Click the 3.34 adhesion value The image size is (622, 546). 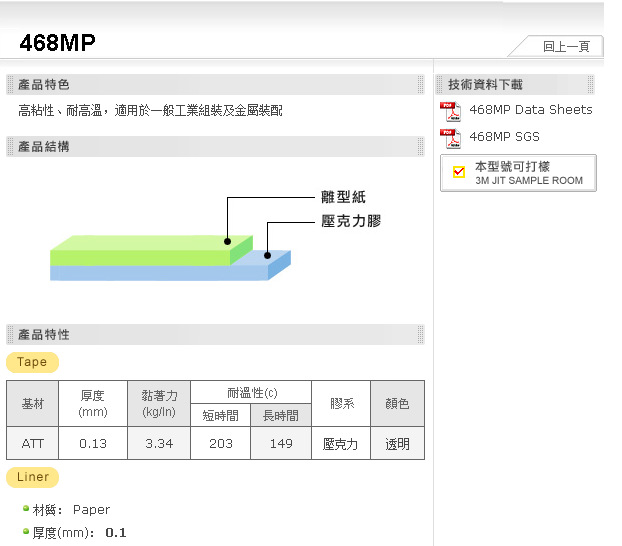point(159,443)
